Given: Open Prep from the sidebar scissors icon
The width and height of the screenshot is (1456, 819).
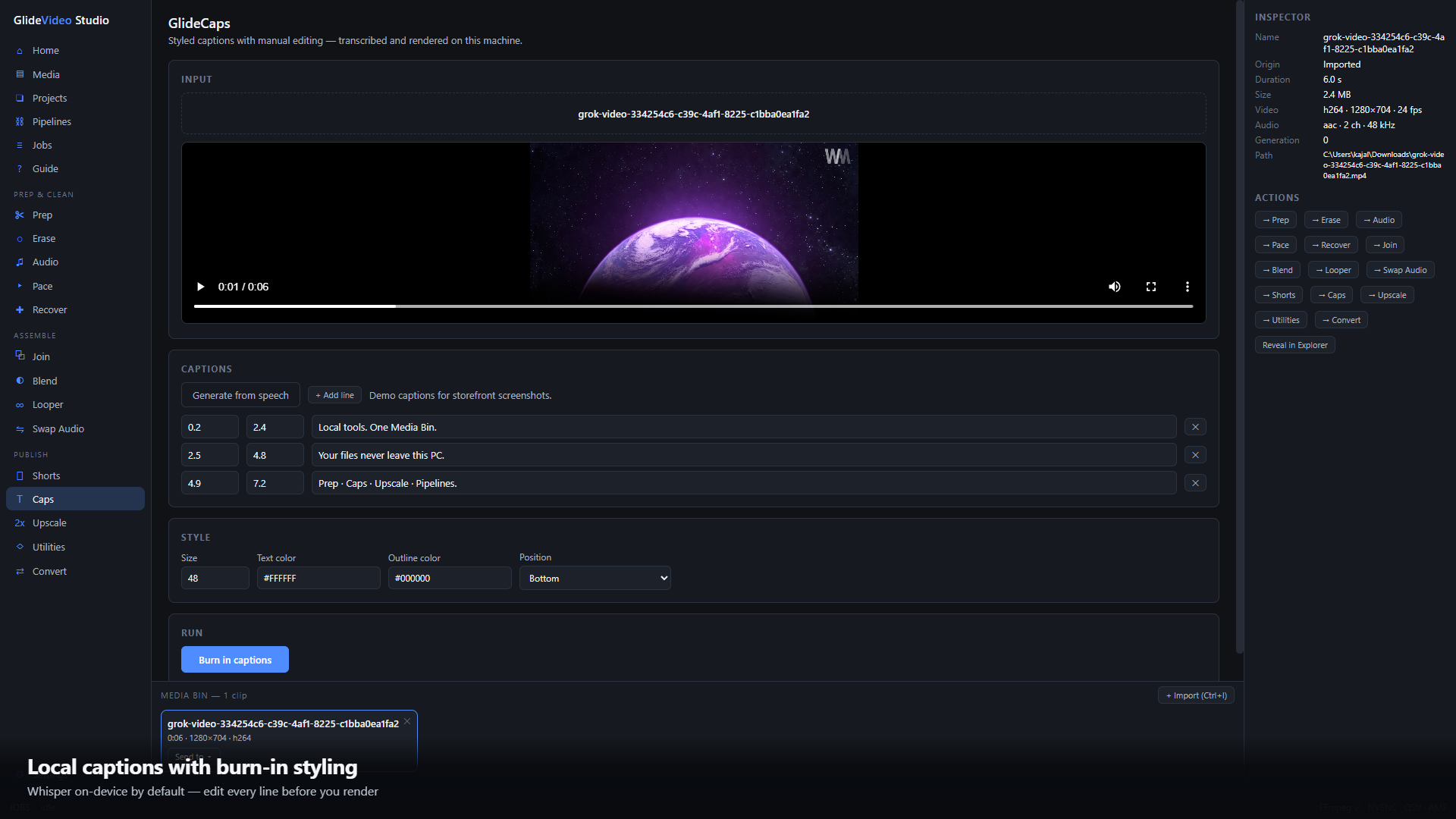Looking at the screenshot, I should [x=20, y=215].
